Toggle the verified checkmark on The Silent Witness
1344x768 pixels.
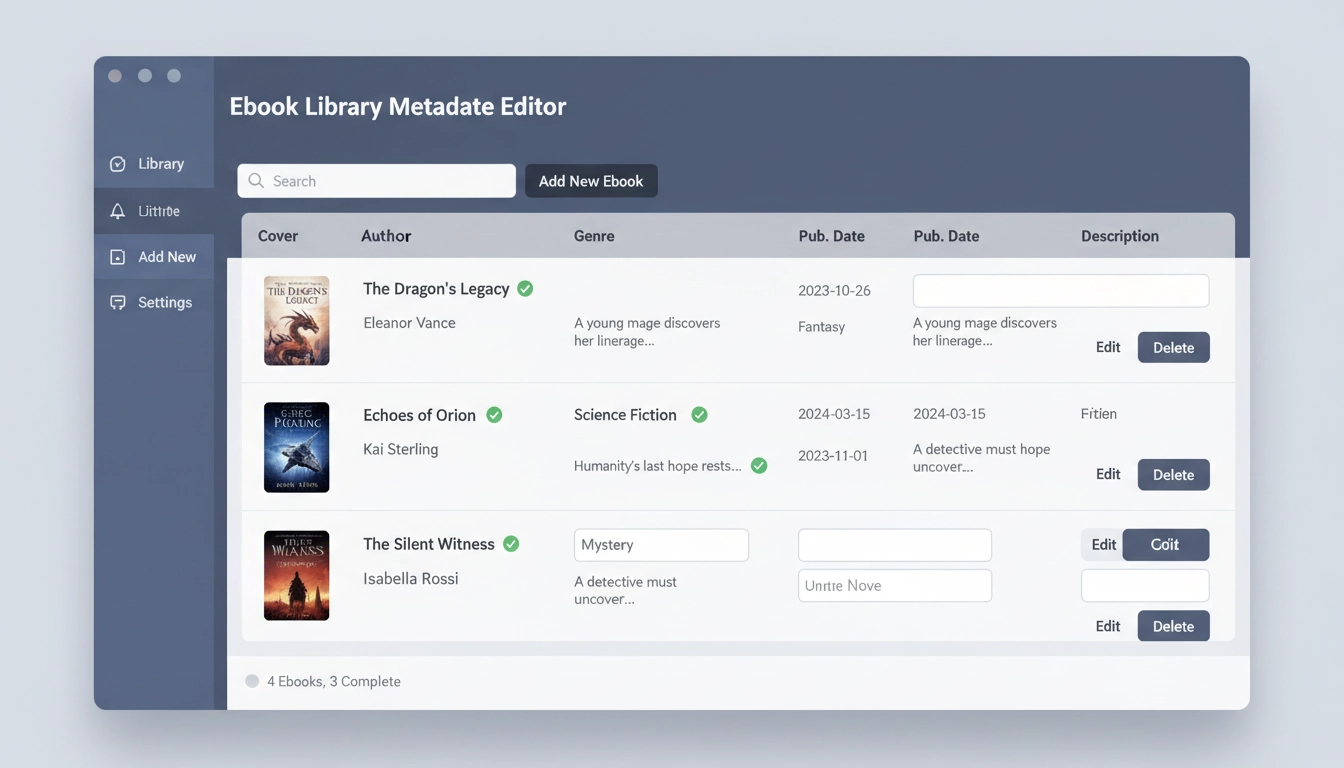[x=510, y=543]
